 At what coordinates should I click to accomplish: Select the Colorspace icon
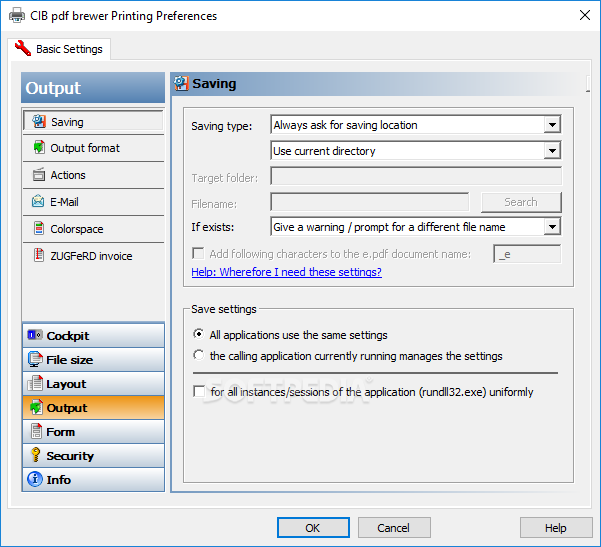point(39,229)
